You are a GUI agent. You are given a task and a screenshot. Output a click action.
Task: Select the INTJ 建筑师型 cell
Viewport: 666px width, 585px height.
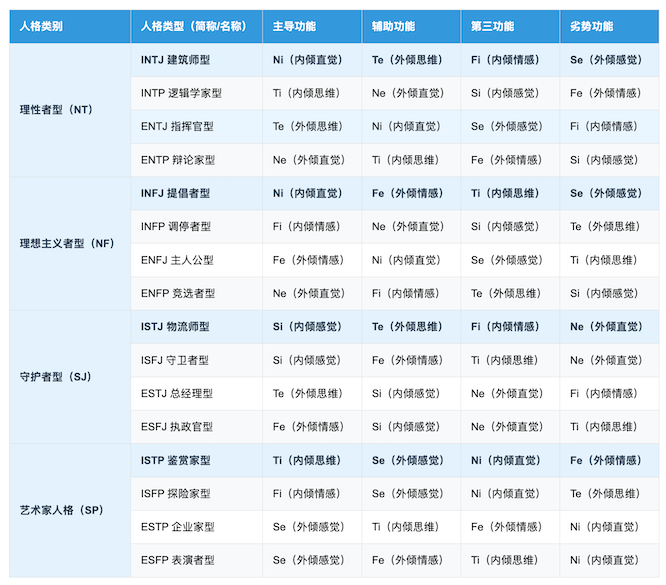click(x=177, y=60)
